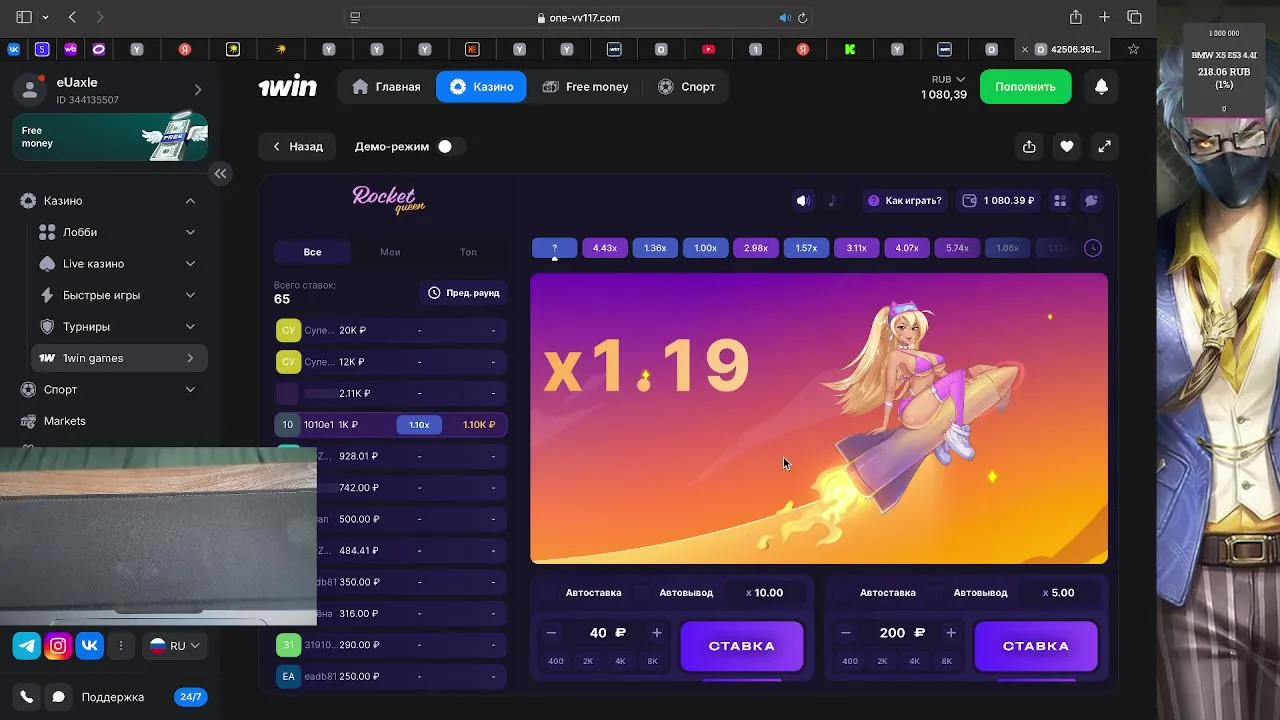
Task: Expand the Турниры submenu
Action: click(x=190, y=327)
